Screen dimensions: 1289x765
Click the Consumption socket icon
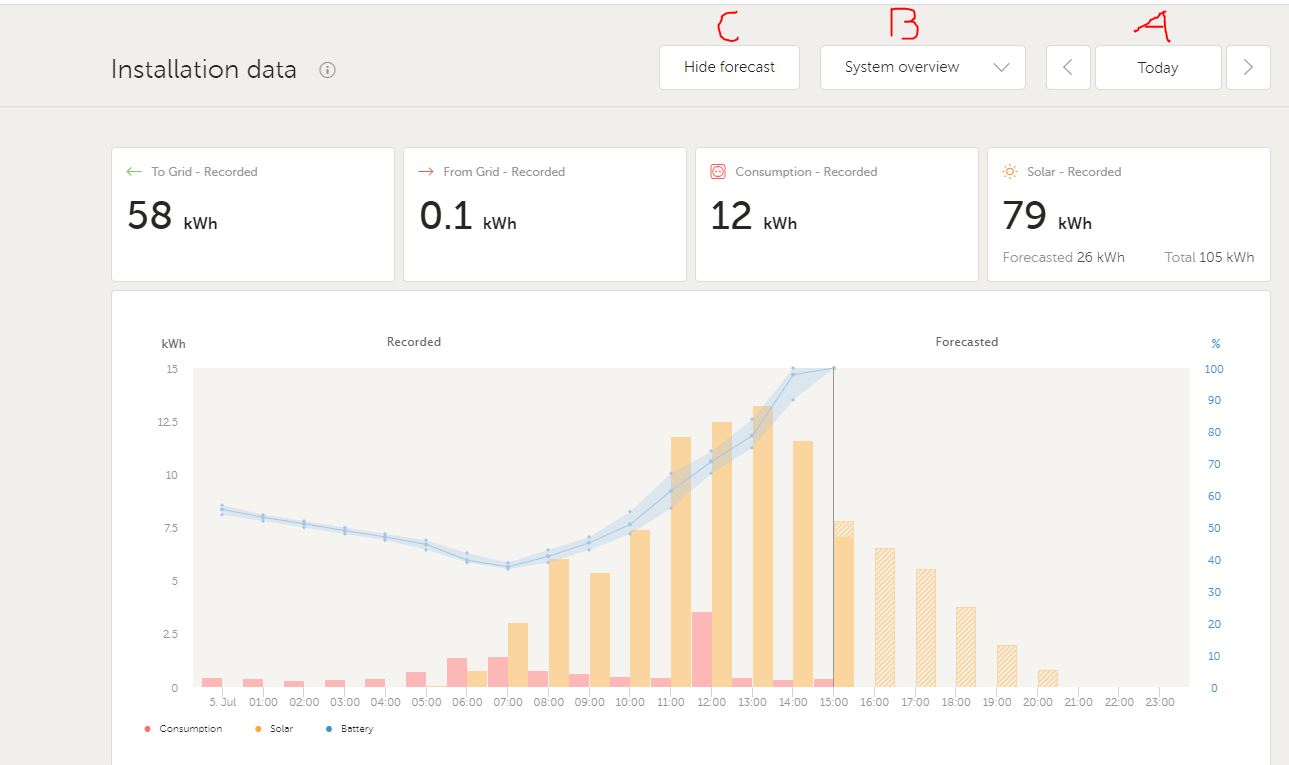(717, 172)
